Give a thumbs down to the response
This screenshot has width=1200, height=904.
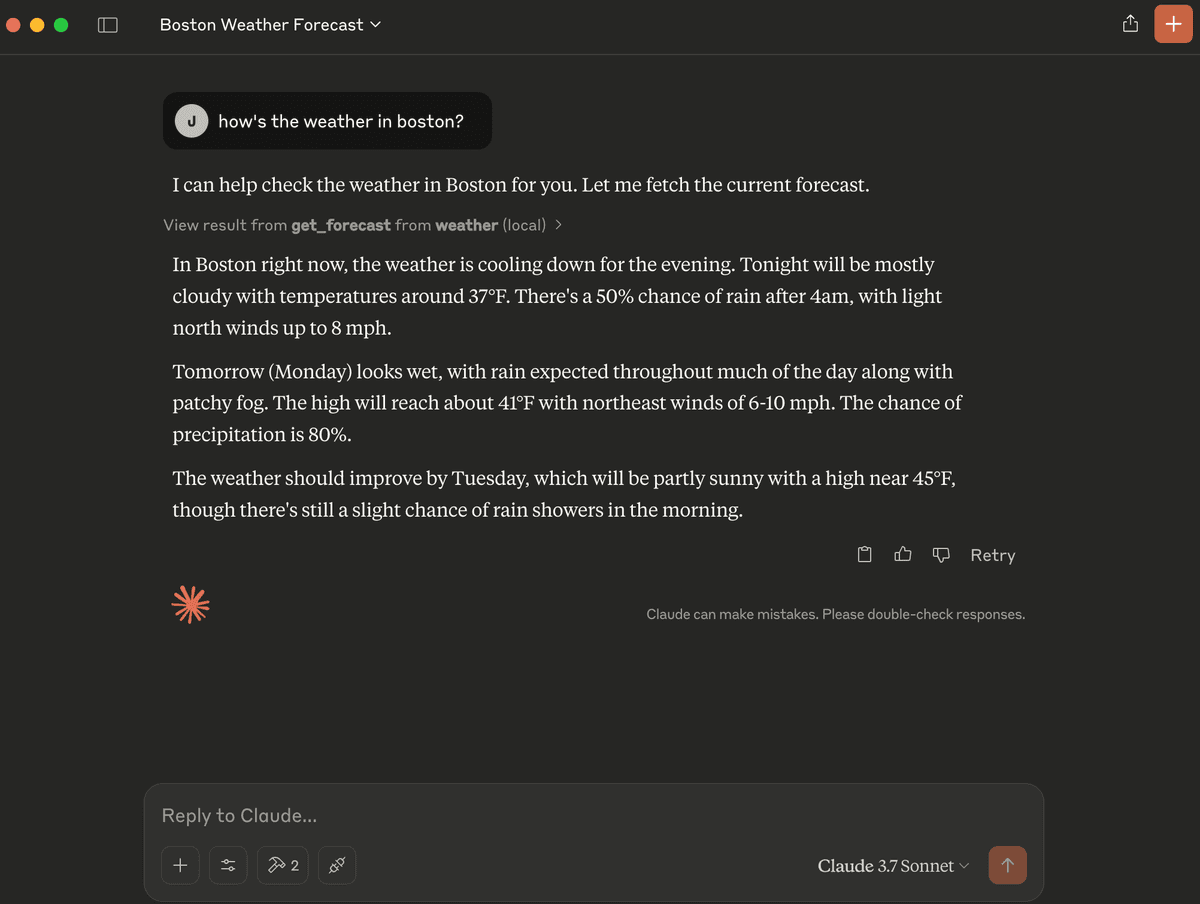941,554
